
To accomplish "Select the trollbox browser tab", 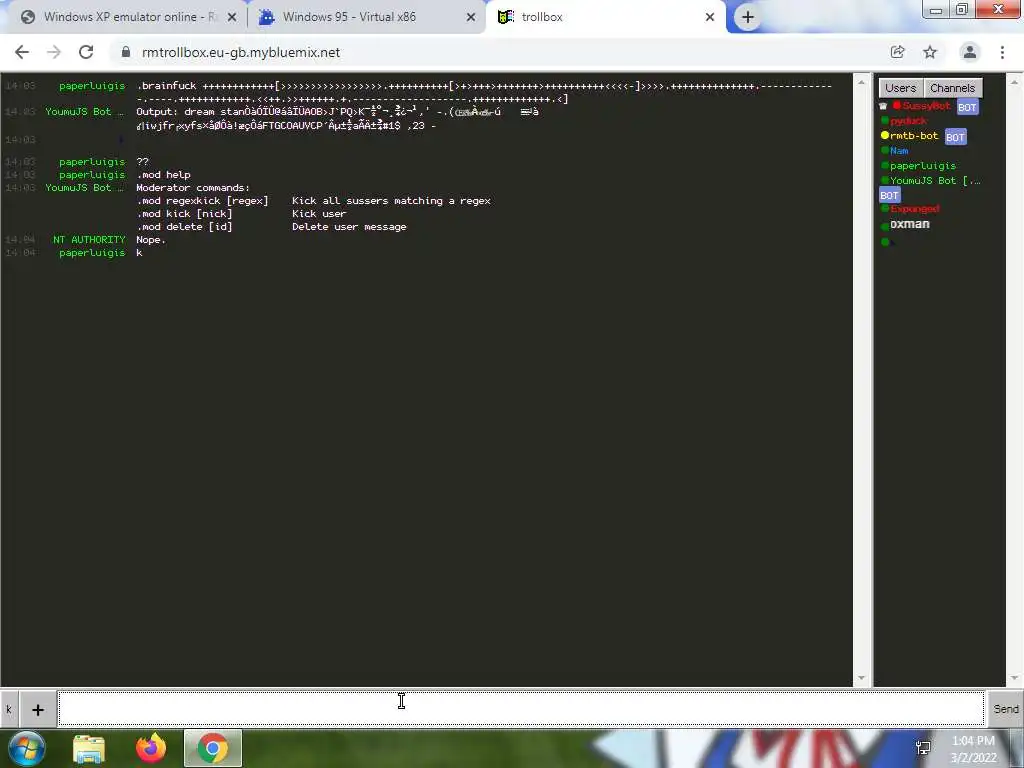I will pyautogui.click(x=604, y=17).
